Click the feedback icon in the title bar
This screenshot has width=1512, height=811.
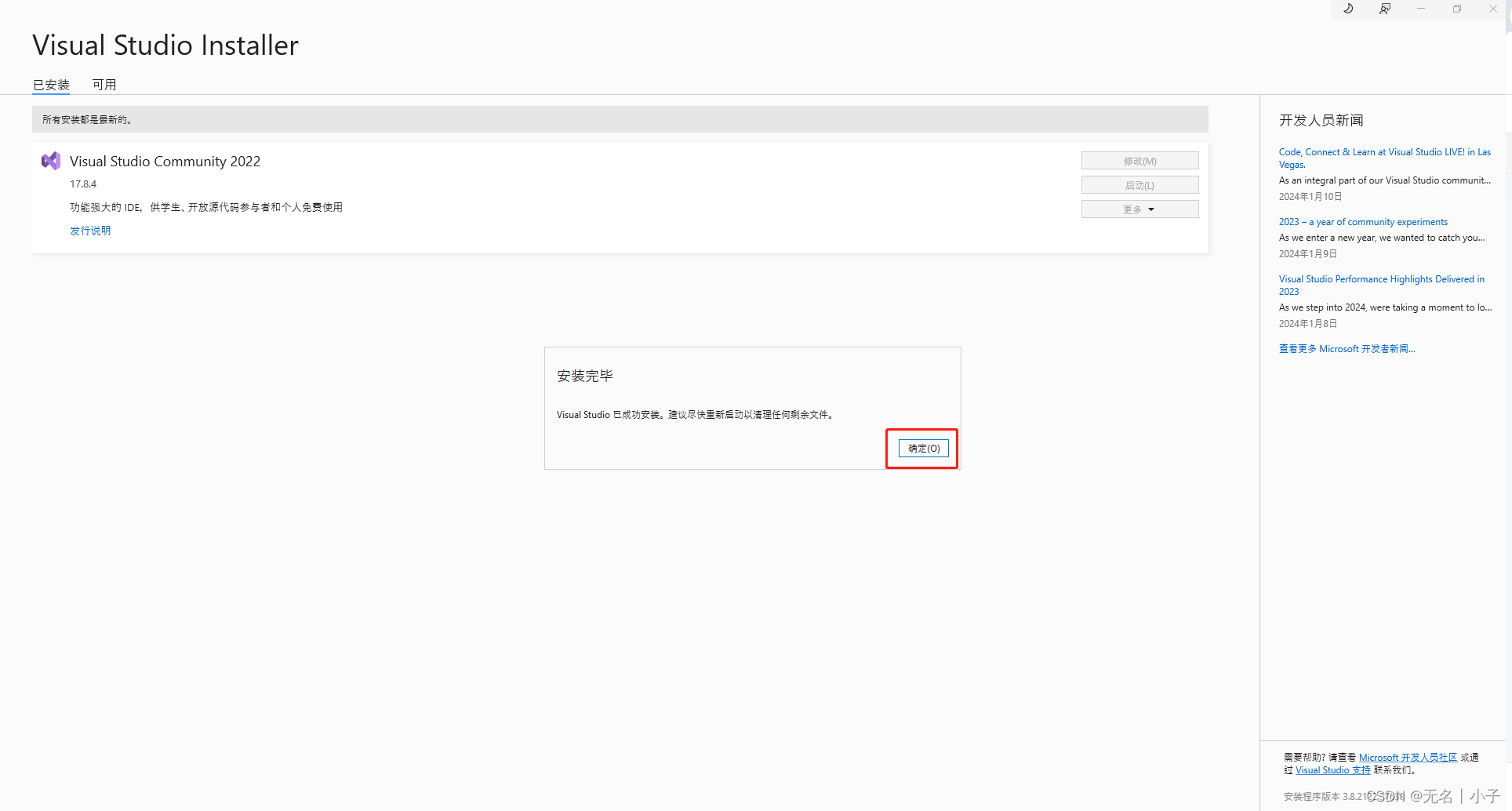click(x=1385, y=9)
